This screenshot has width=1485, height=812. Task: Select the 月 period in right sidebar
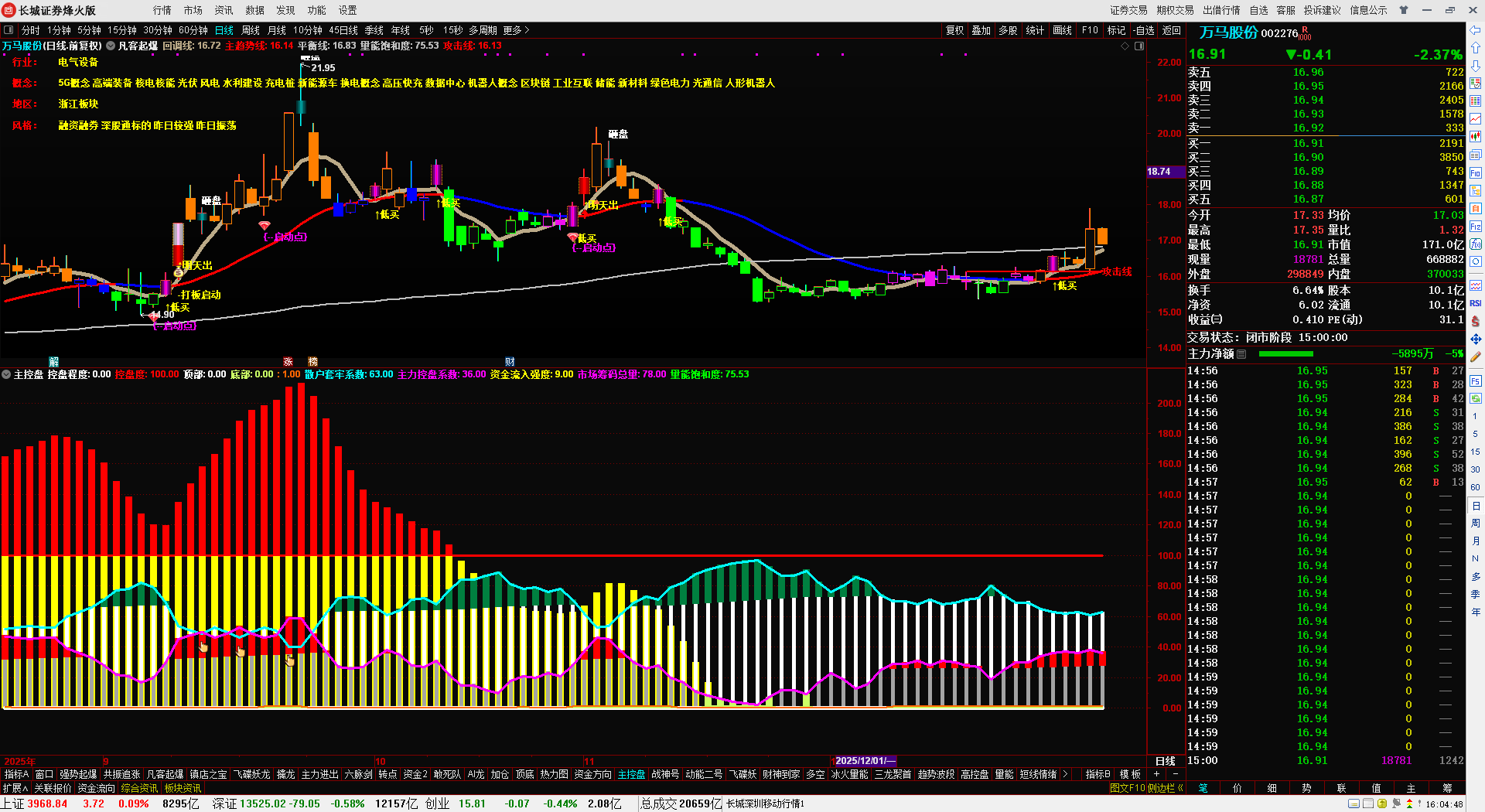[x=1475, y=541]
